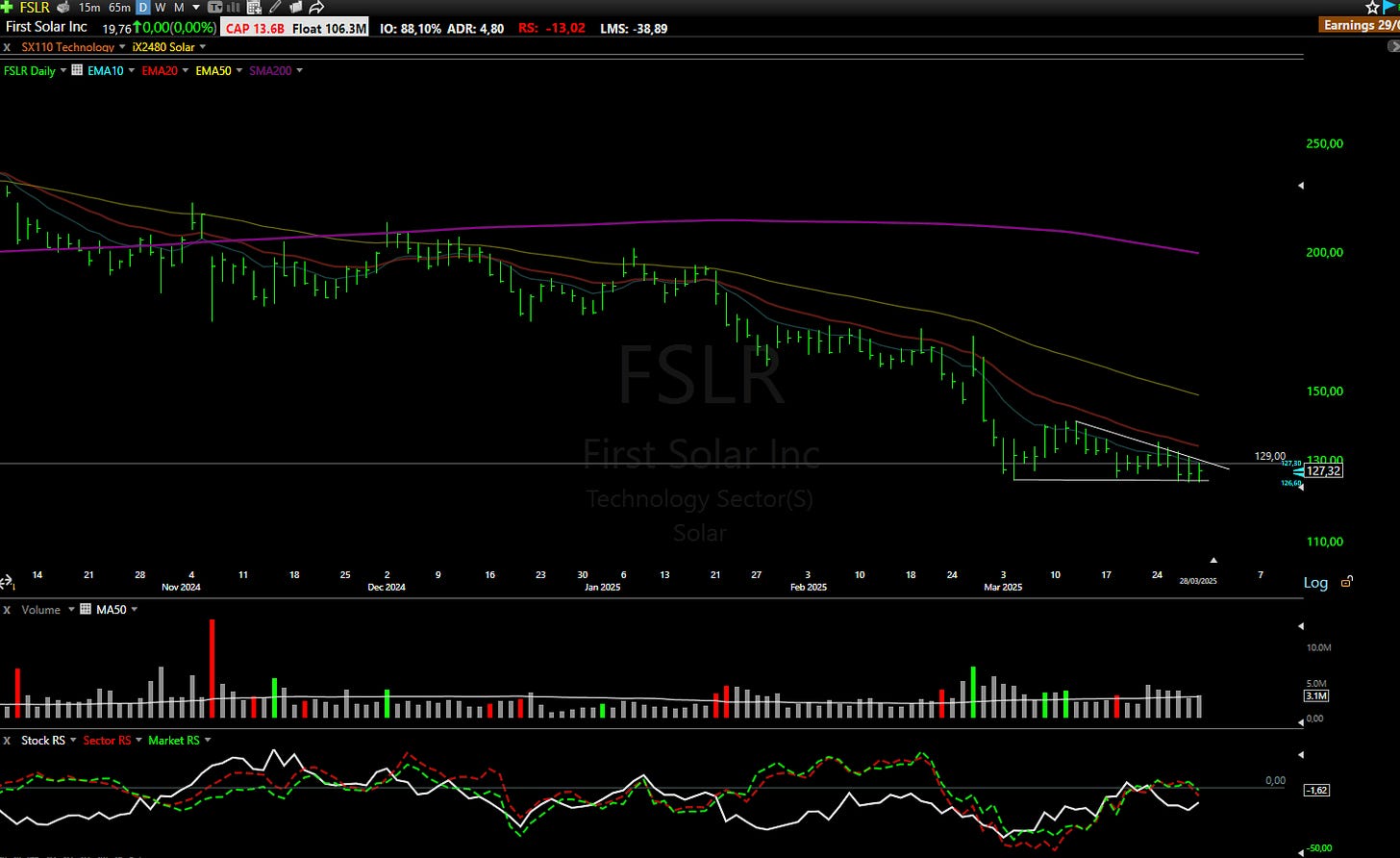Click the IO: 88,10% statistic
This screenshot has height=858, width=1400.
pos(411,28)
